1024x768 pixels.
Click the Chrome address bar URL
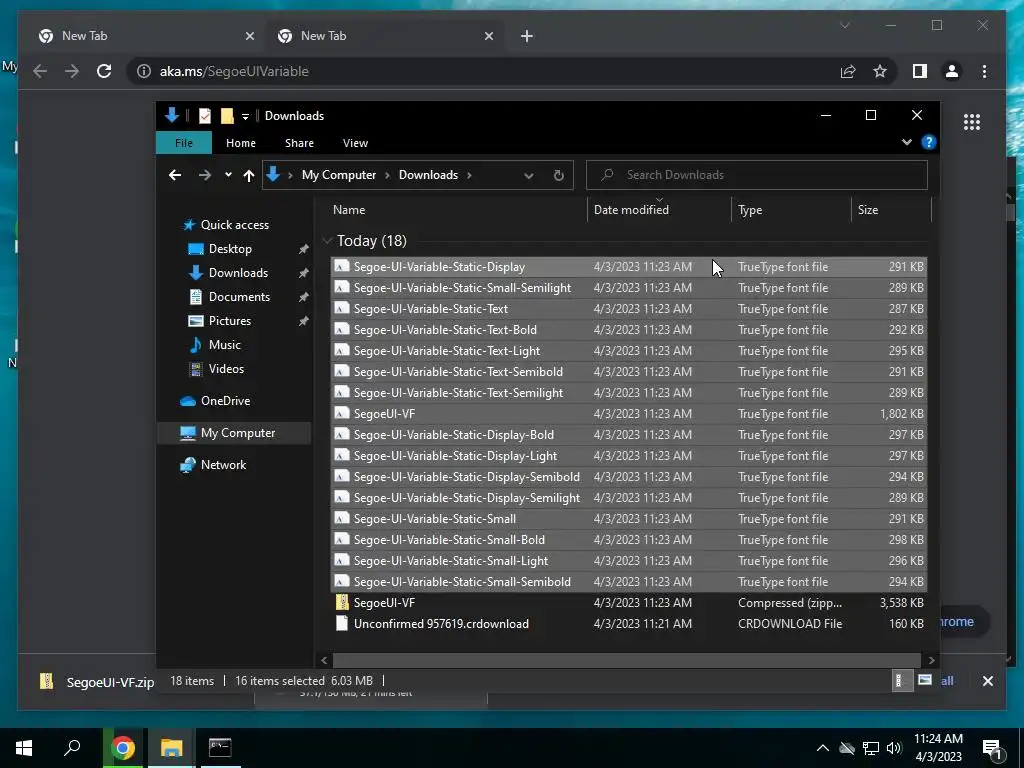[234, 71]
